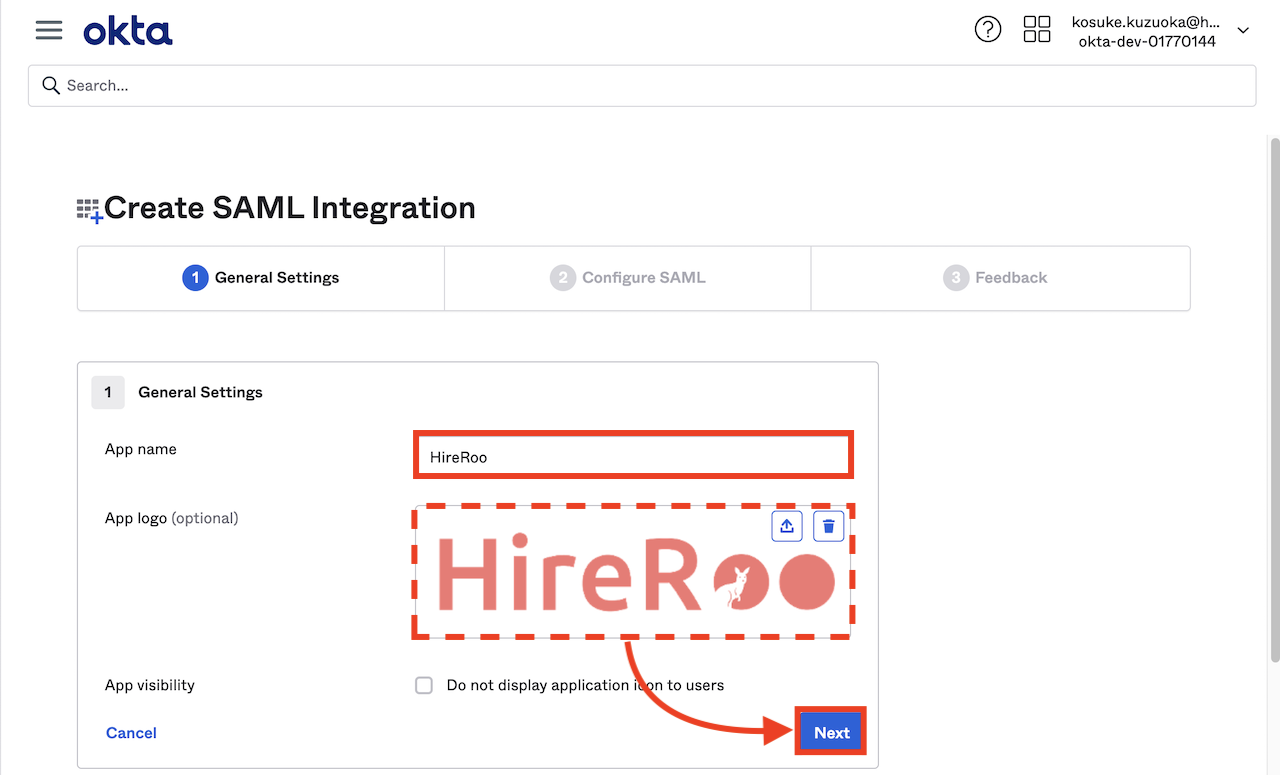
Task: Open the kosuke.kuzuoka account menu
Action: tap(1146, 31)
